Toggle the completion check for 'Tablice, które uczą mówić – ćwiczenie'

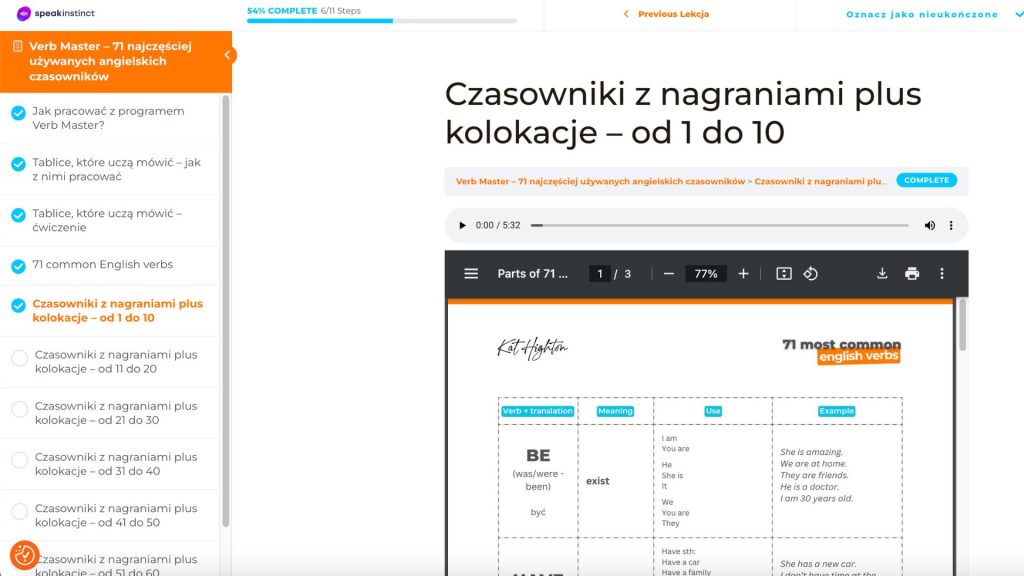[x=18, y=215]
